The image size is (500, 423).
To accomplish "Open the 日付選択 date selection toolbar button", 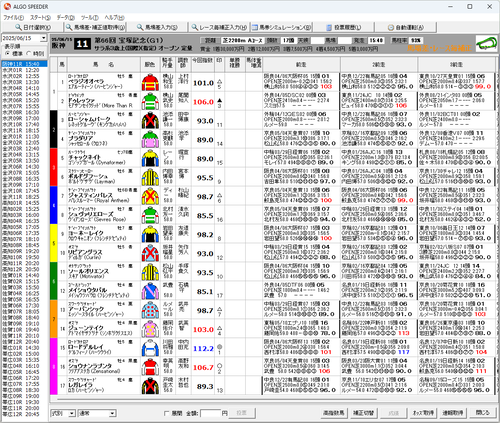I will coord(33,27).
